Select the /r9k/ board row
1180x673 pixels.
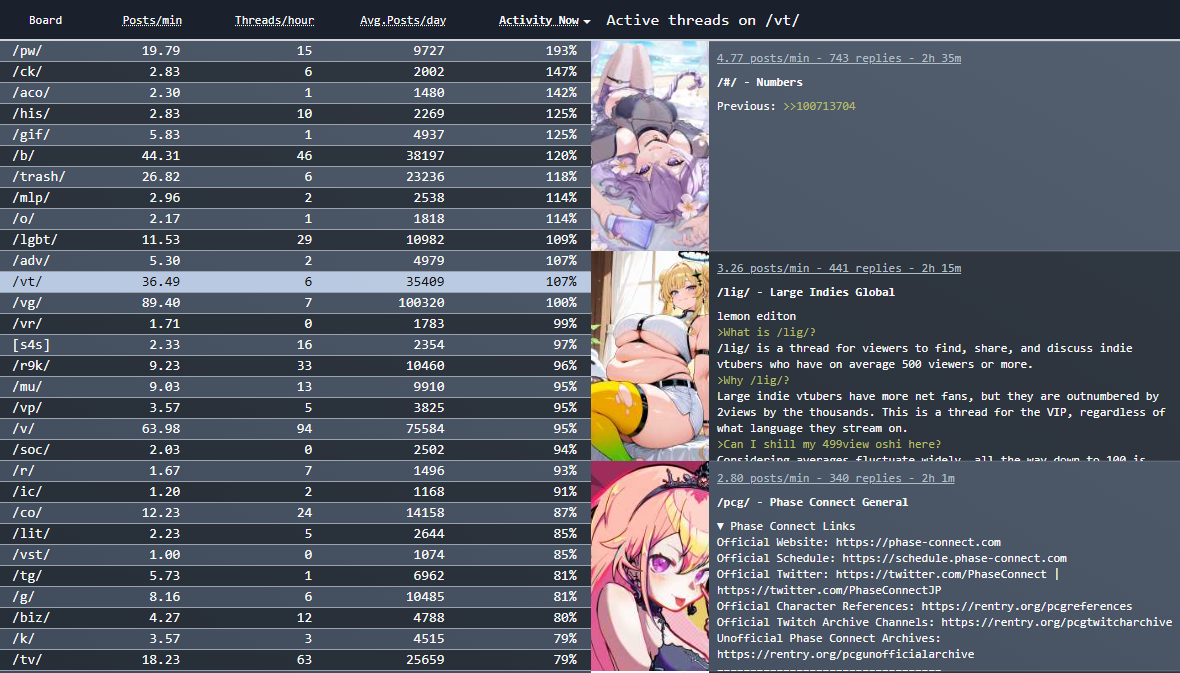click(295, 366)
